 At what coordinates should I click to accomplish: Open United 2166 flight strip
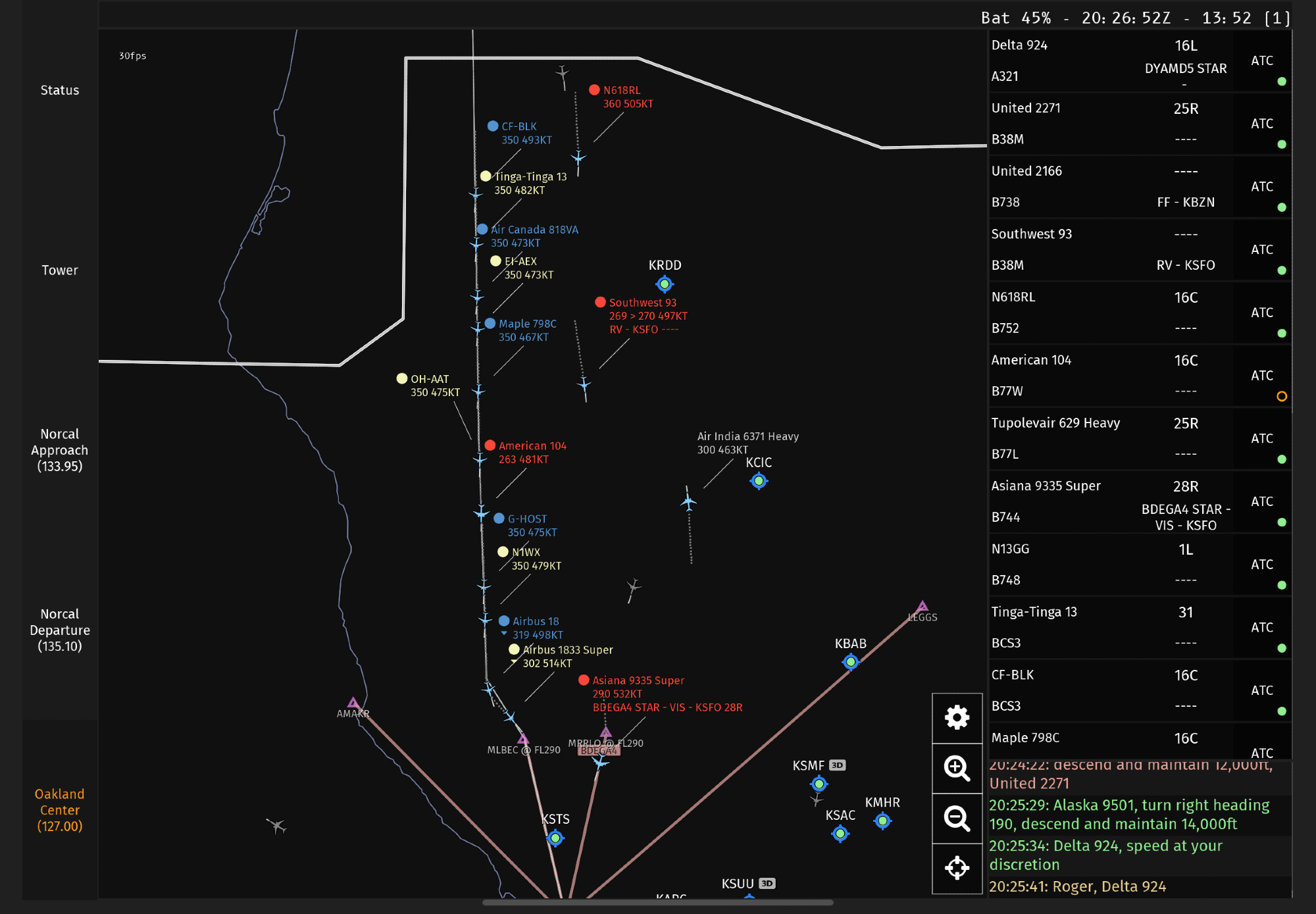tap(1140, 187)
